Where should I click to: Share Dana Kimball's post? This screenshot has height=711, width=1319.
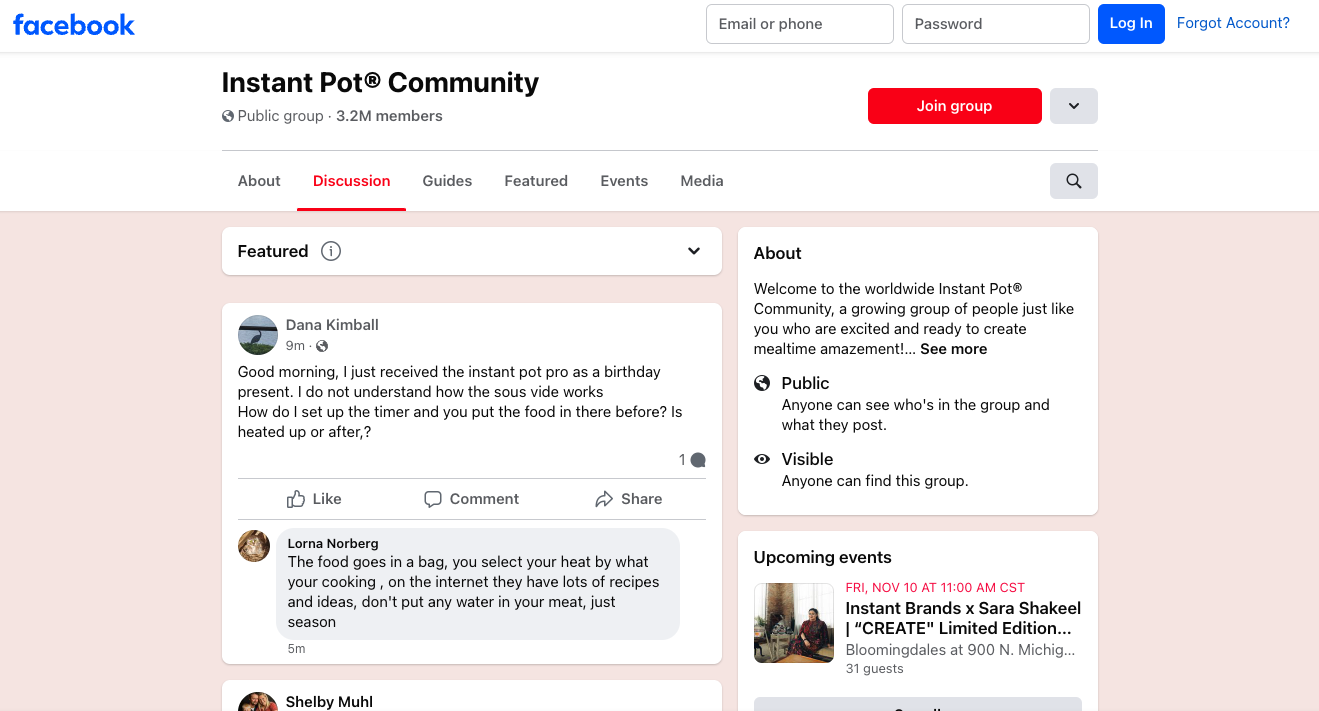(x=628, y=499)
